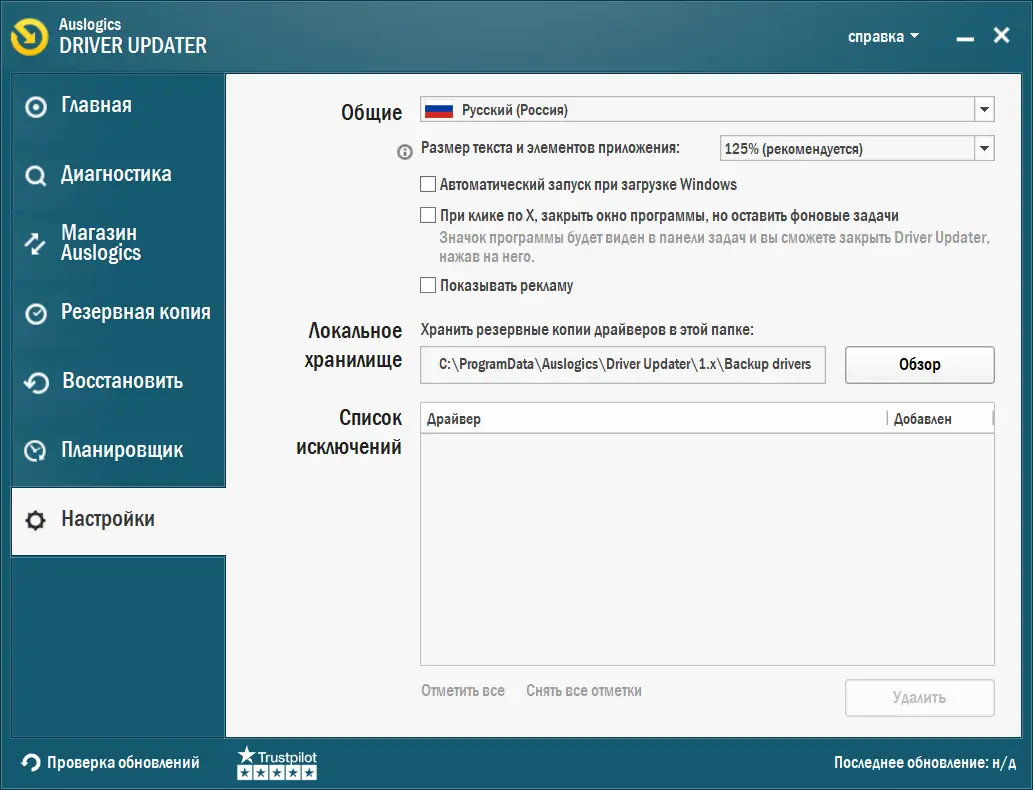Click the info icon beside text size setting
This screenshot has height=790, width=1033.
pos(405,152)
